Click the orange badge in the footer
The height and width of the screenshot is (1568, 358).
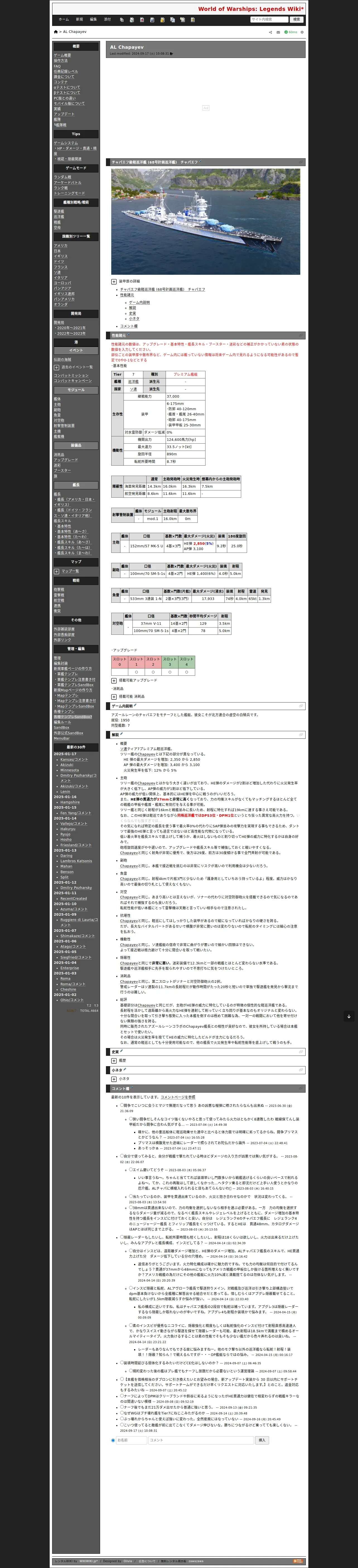[298, 1561]
